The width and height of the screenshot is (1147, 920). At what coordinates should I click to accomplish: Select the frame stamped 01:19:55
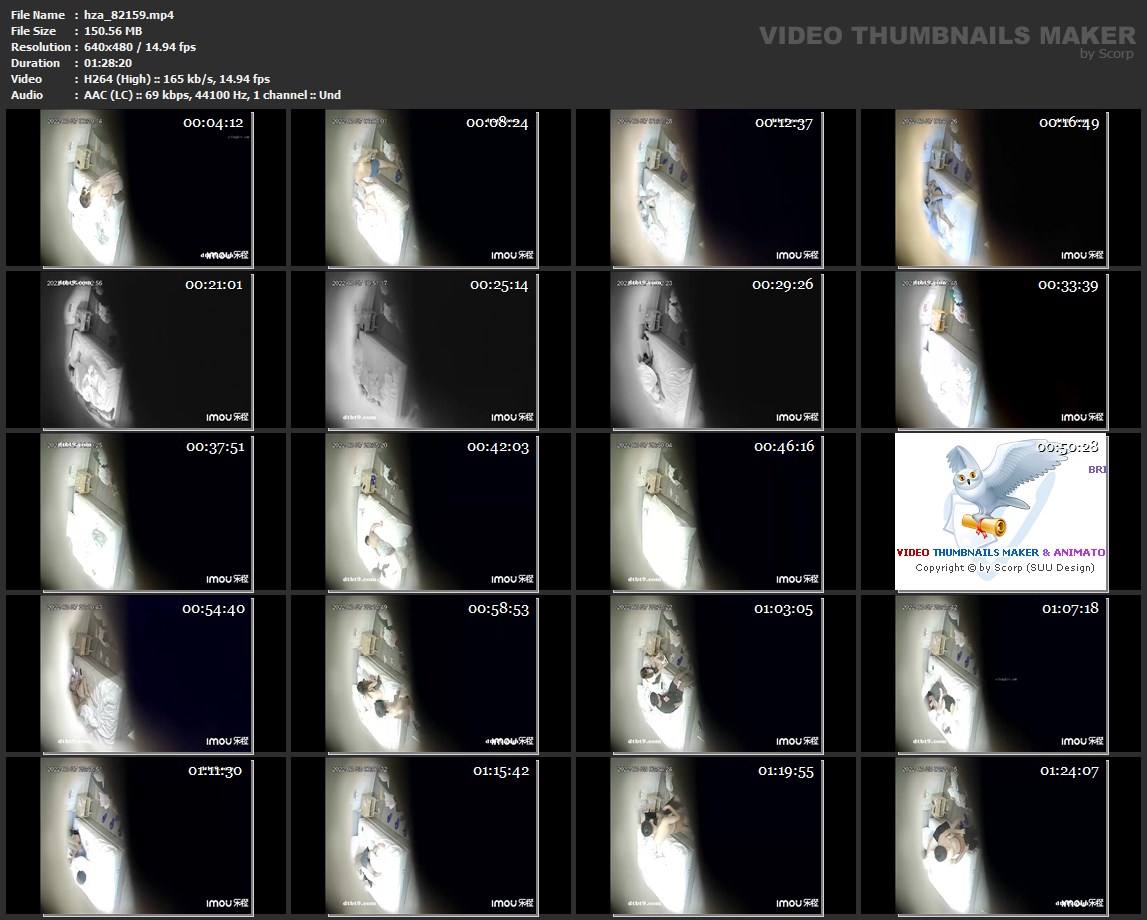click(x=716, y=837)
